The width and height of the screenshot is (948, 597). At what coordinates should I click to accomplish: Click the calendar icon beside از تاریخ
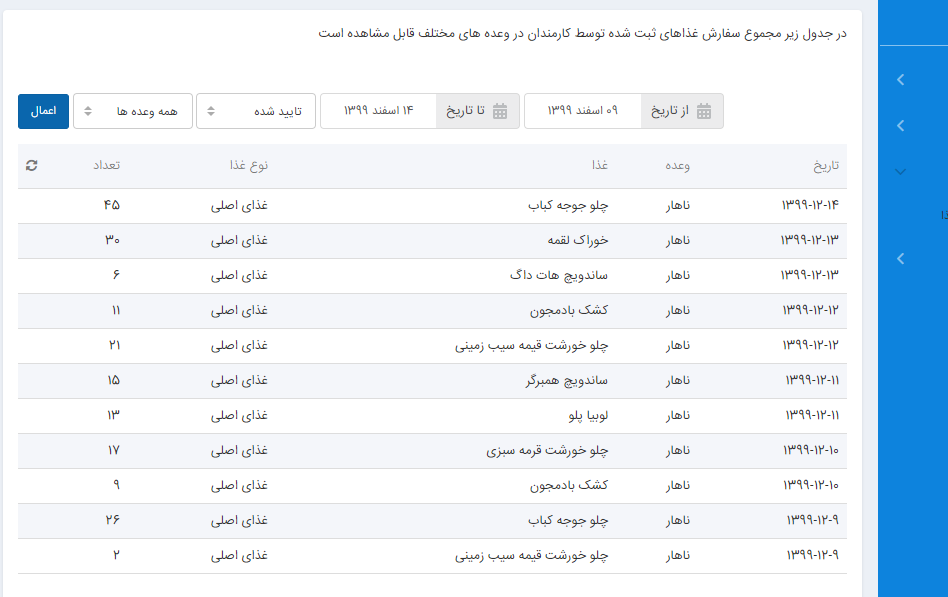[x=704, y=111]
